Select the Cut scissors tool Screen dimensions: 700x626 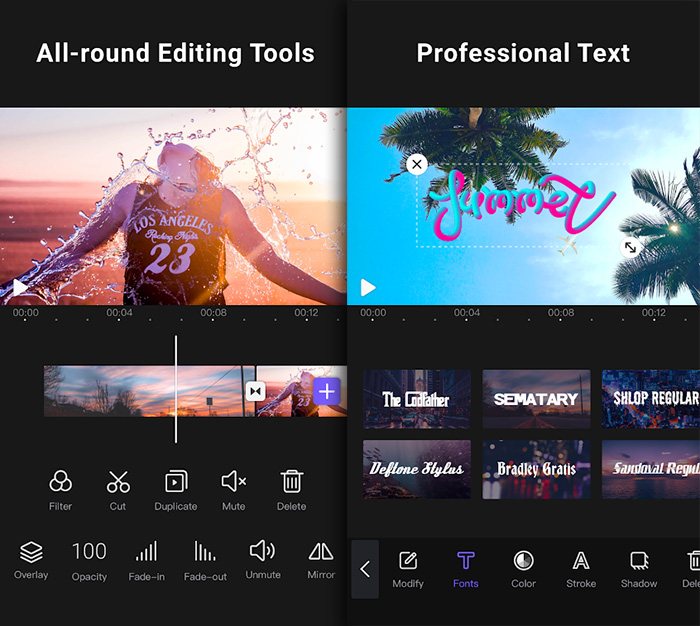[x=118, y=490]
